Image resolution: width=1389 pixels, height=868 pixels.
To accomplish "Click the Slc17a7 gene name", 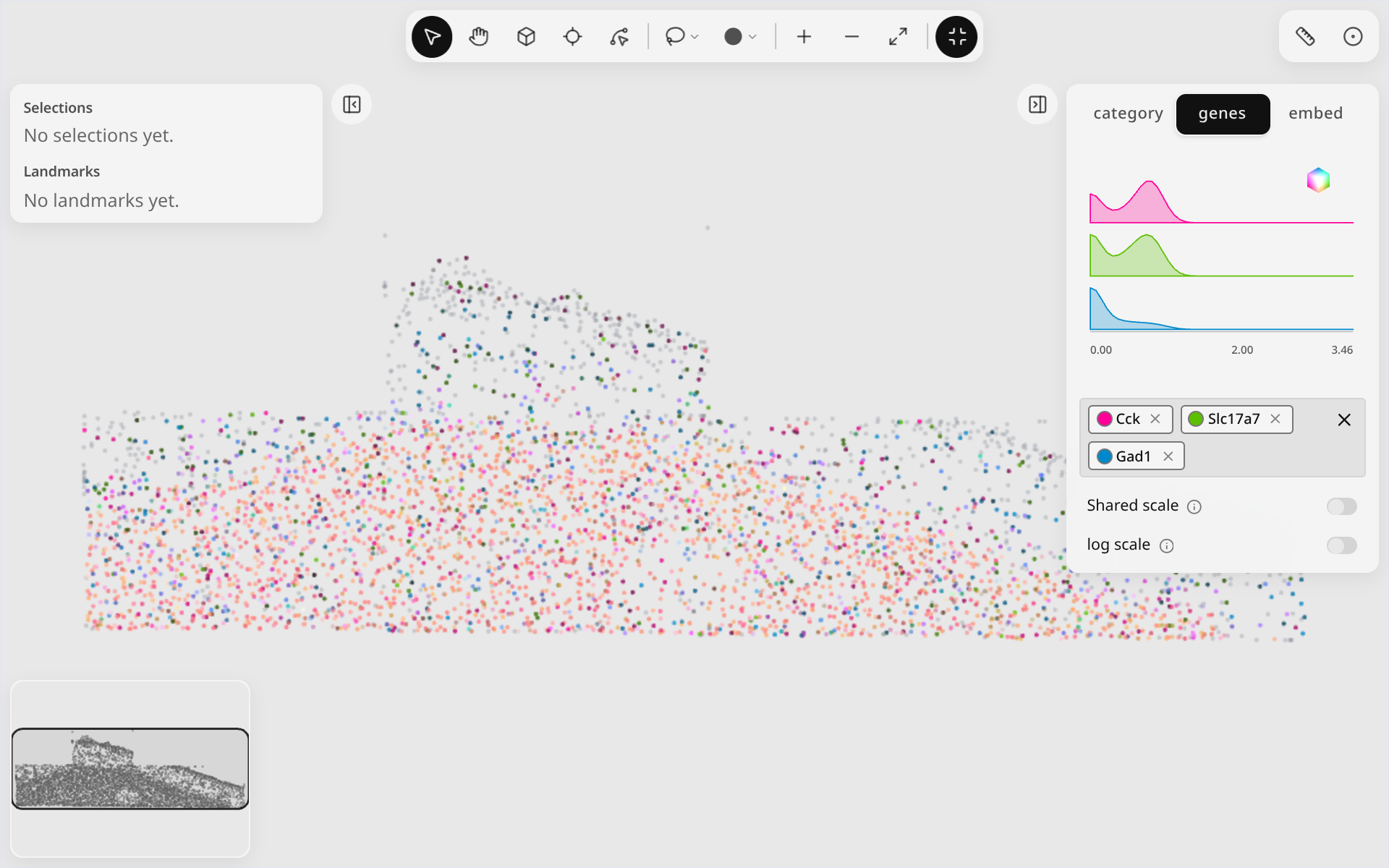I will point(1233,419).
